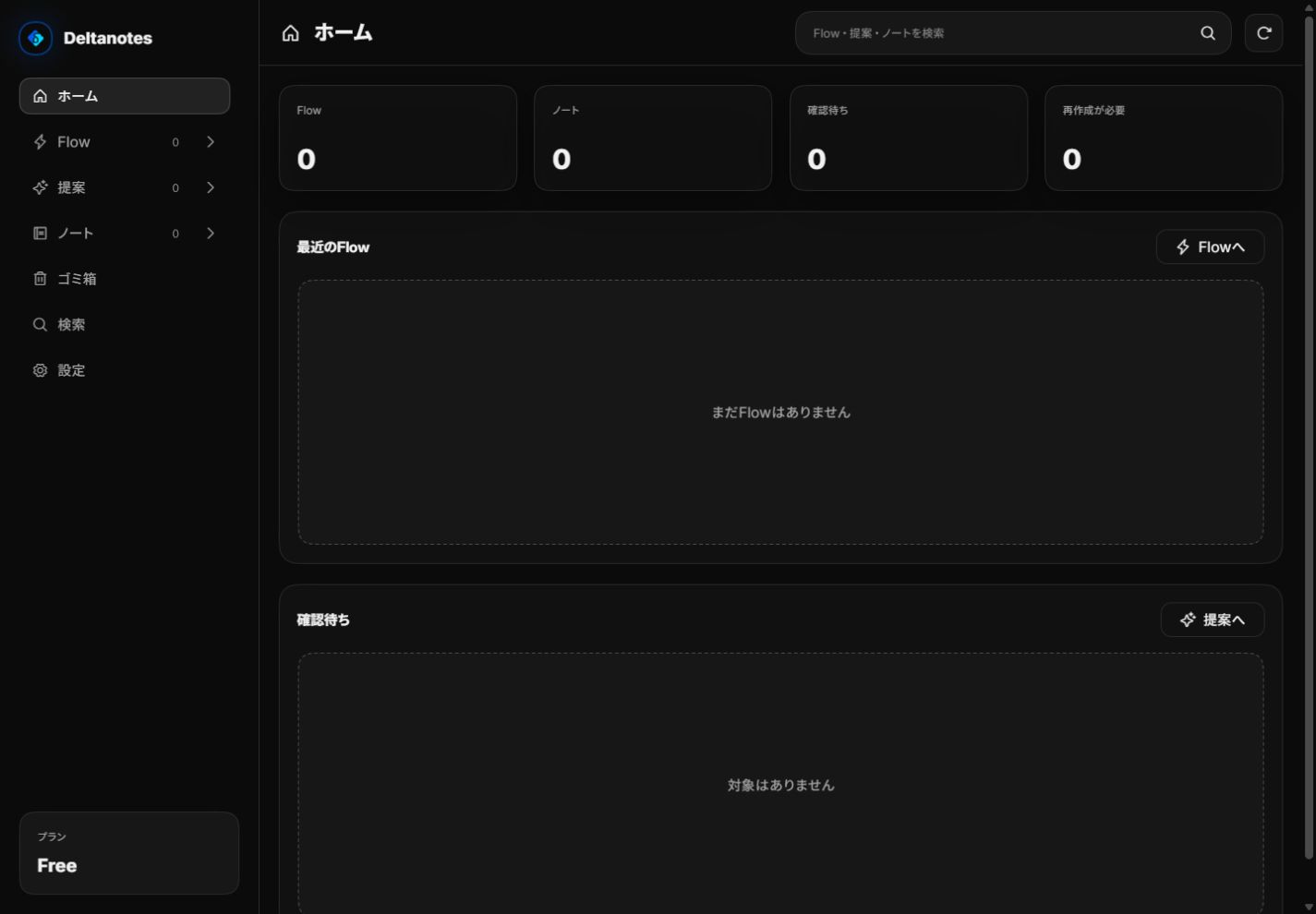The image size is (1316, 914).
Task: Click the ノート note icon in sidebar
Action: click(40, 234)
